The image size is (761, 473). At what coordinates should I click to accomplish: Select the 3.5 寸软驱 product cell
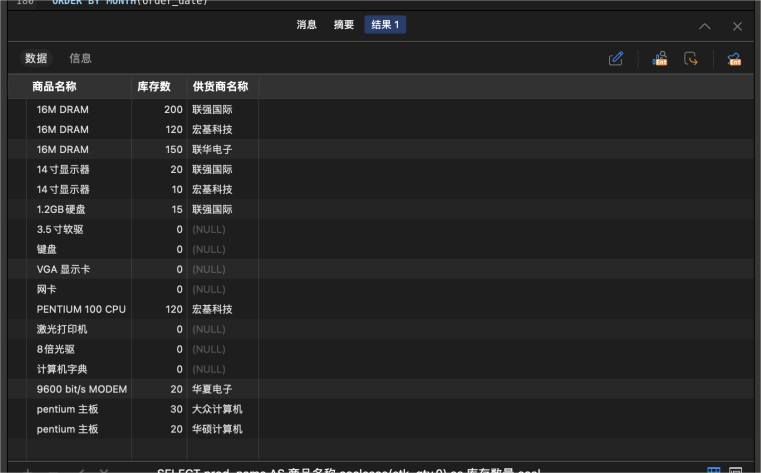60,229
